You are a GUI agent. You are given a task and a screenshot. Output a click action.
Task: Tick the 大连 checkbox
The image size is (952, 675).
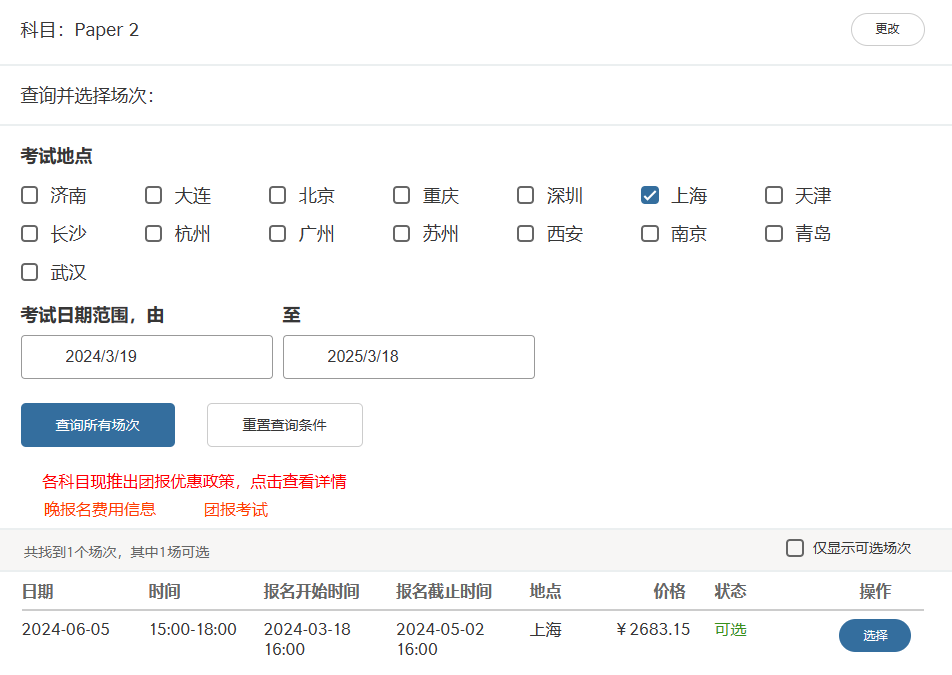click(x=154, y=195)
